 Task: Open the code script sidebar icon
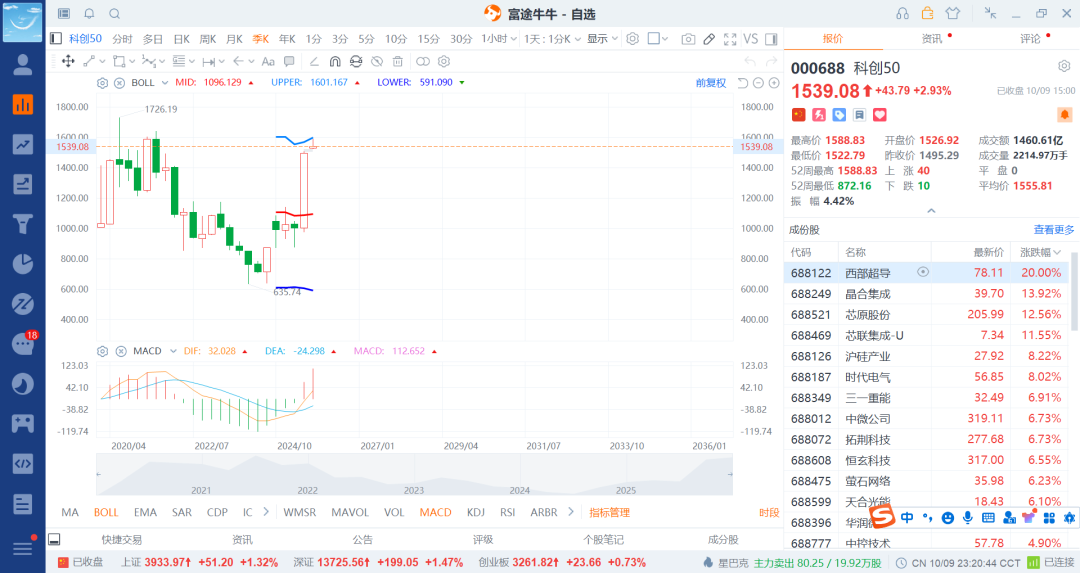pyautogui.click(x=23, y=463)
